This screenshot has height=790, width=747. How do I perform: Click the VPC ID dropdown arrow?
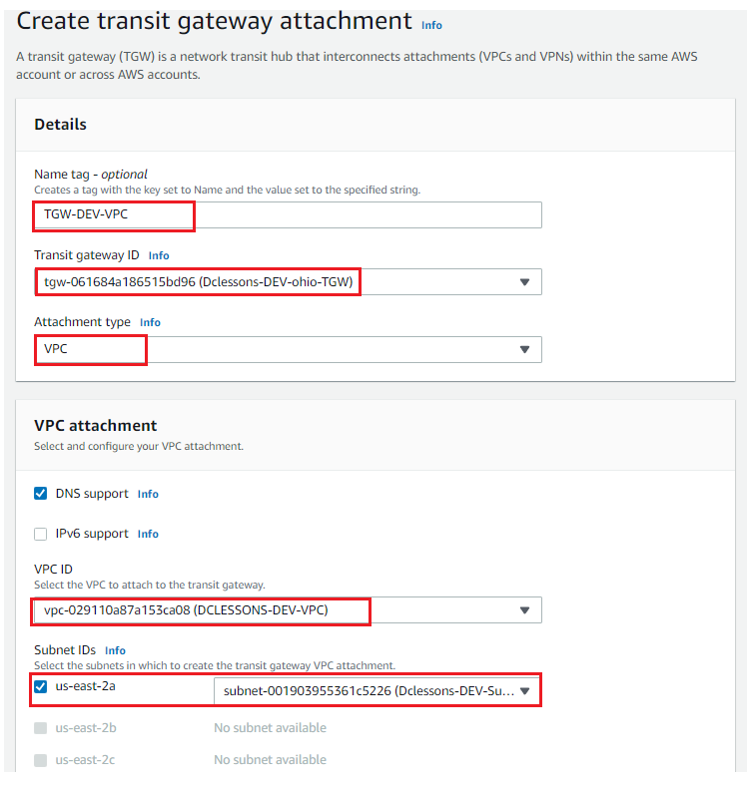pyautogui.click(x=525, y=610)
